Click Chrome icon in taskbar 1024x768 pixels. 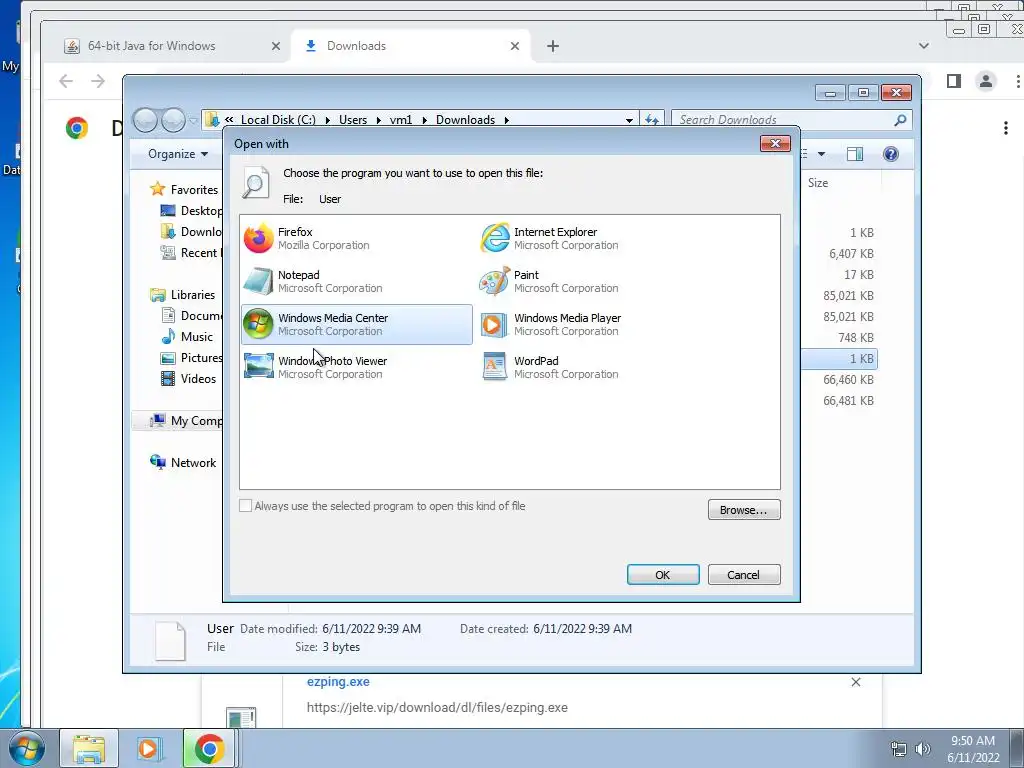coord(209,748)
